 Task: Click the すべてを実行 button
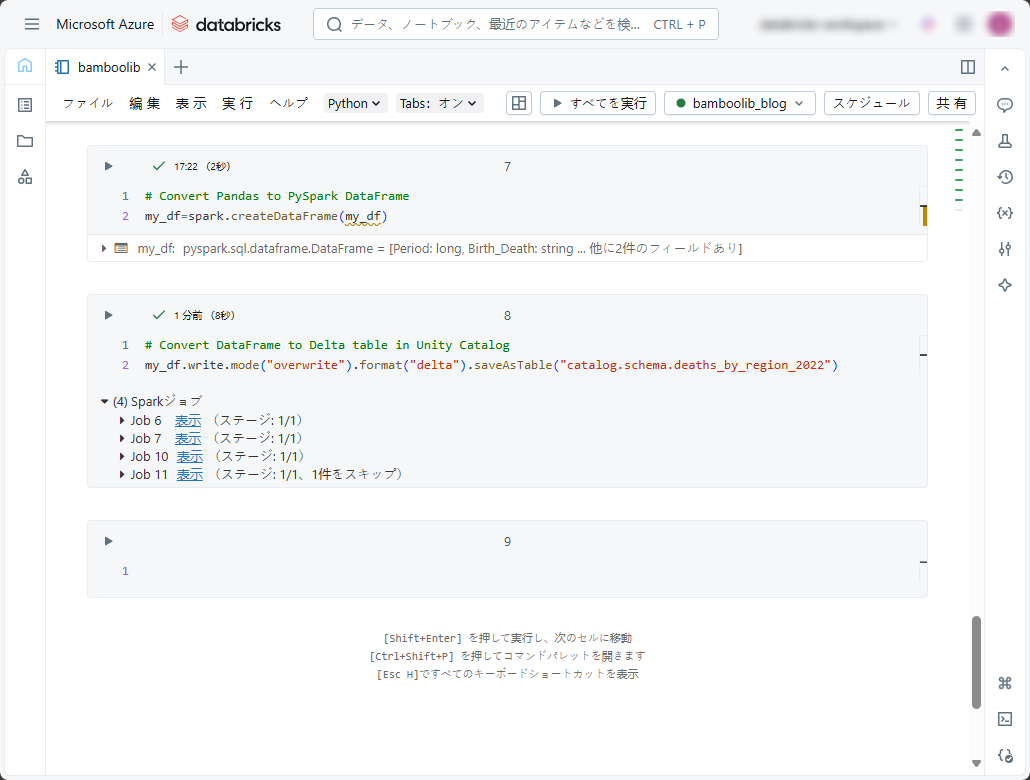click(598, 103)
